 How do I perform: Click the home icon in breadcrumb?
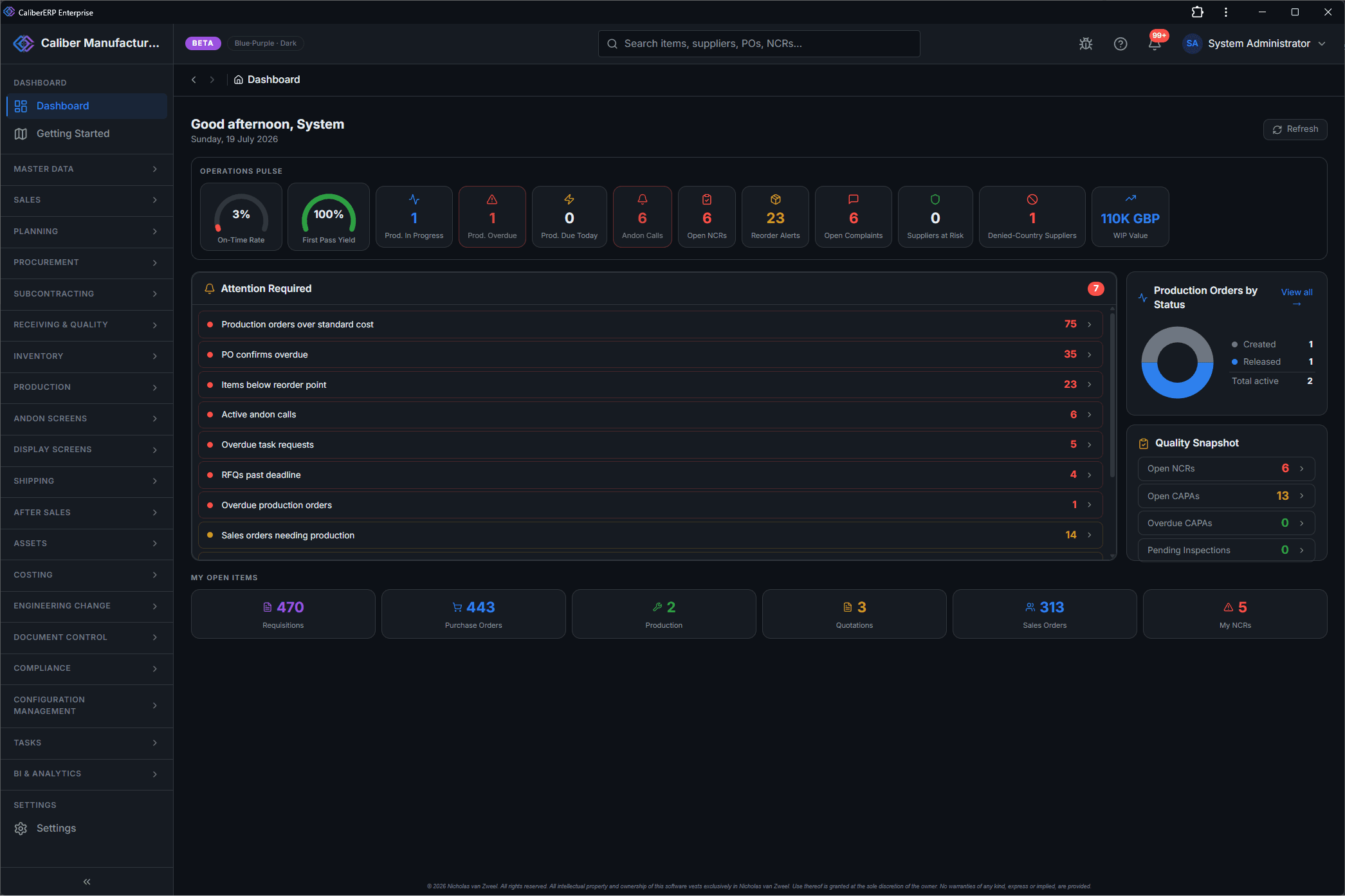(238, 80)
